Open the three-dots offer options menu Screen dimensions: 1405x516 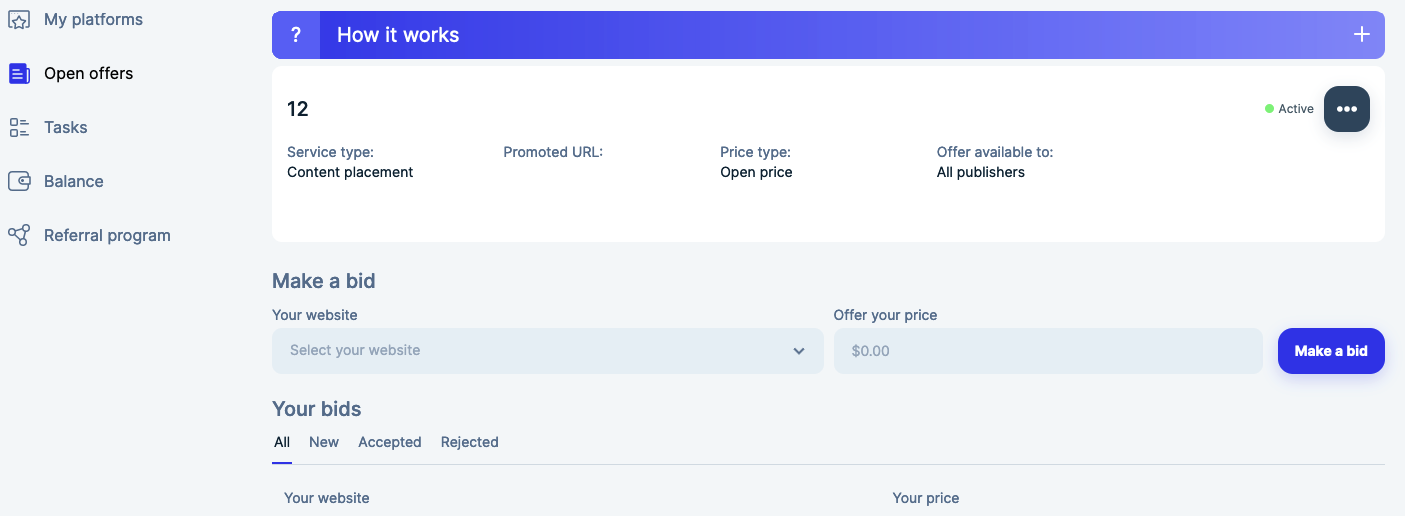1347,109
